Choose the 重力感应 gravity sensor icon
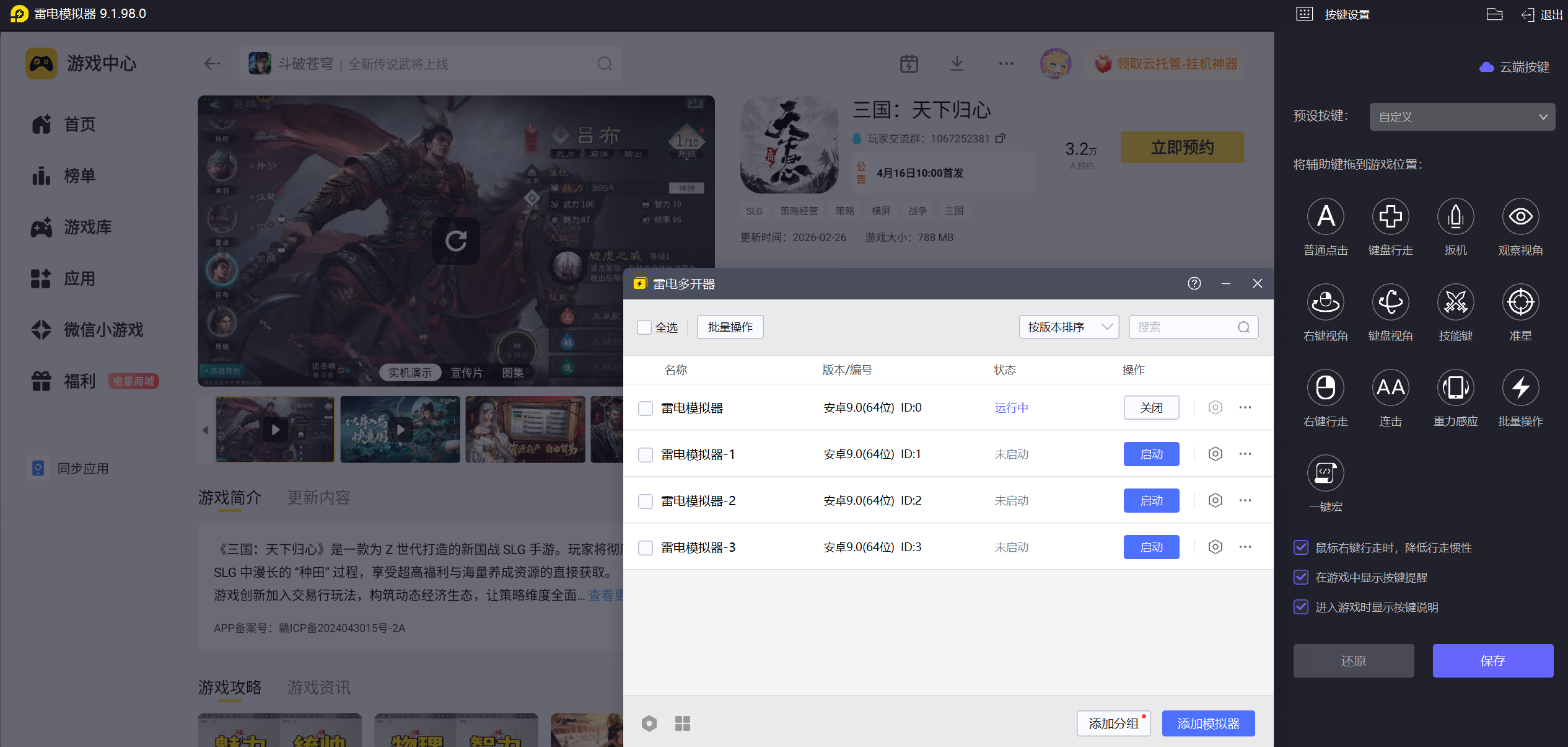 [1455, 388]
